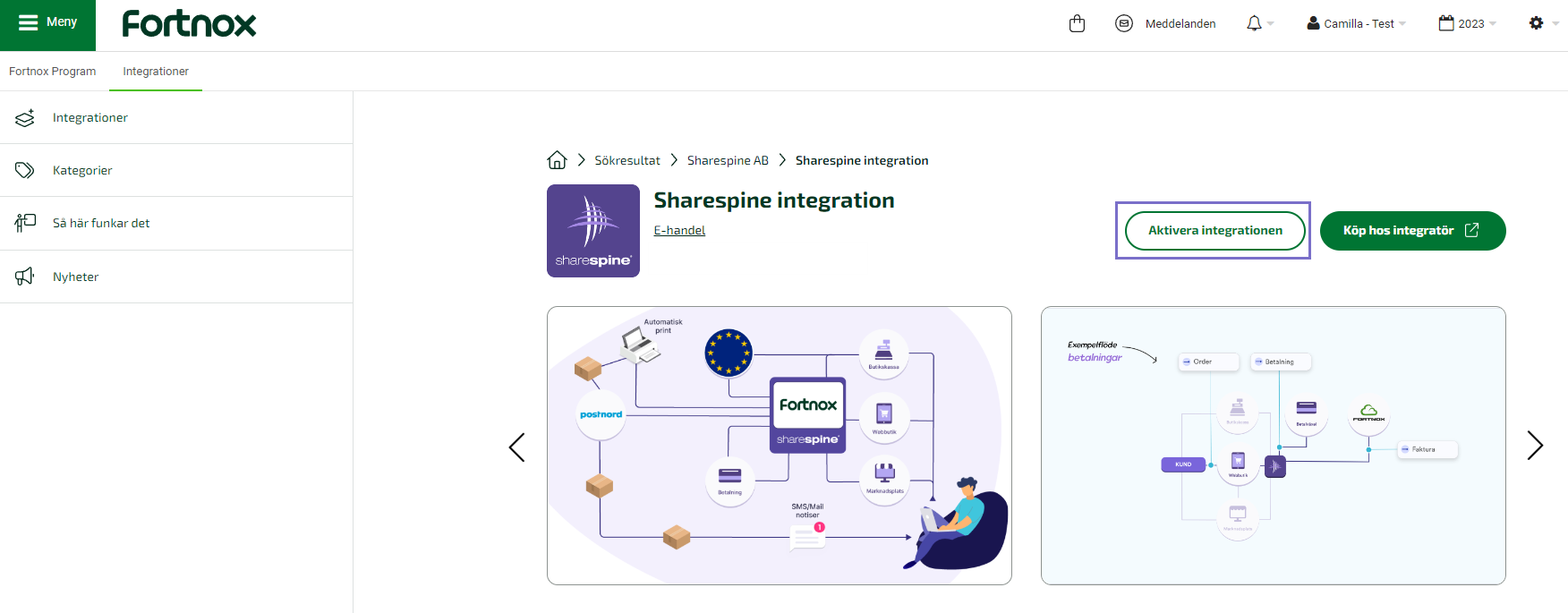This screenshot has height=613, width=1568.
Task: Click the Integrationer layers icon in the sidebar
Action: click(x=25, y=118)
